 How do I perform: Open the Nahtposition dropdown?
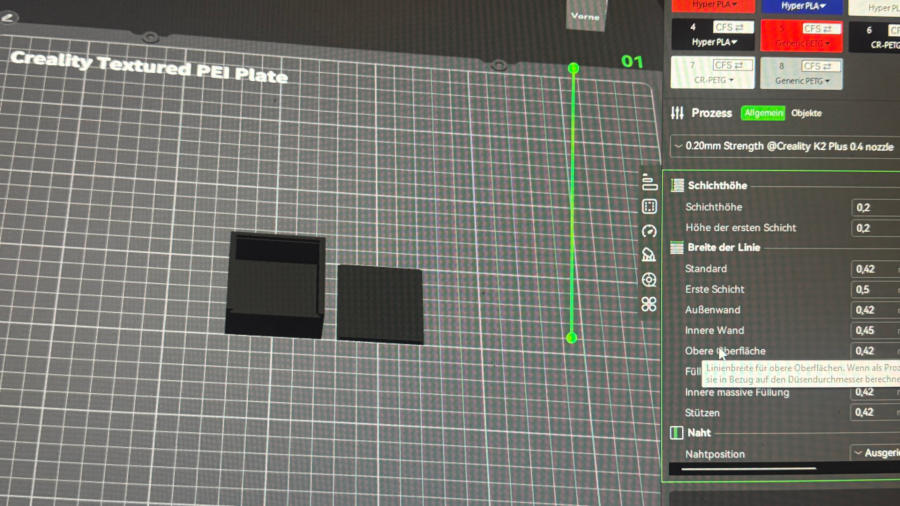(x=874, y=453)
